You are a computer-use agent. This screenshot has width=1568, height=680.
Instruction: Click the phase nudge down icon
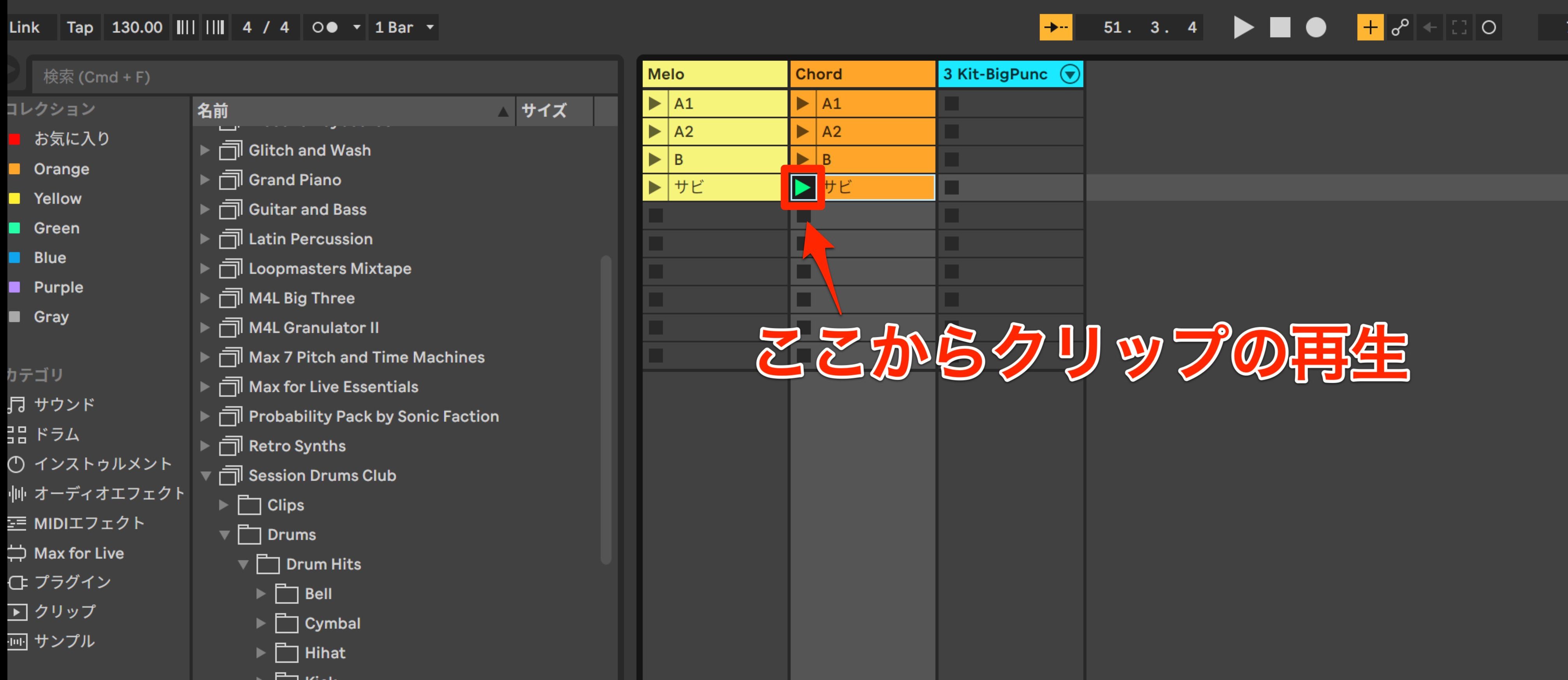point(186,27)
